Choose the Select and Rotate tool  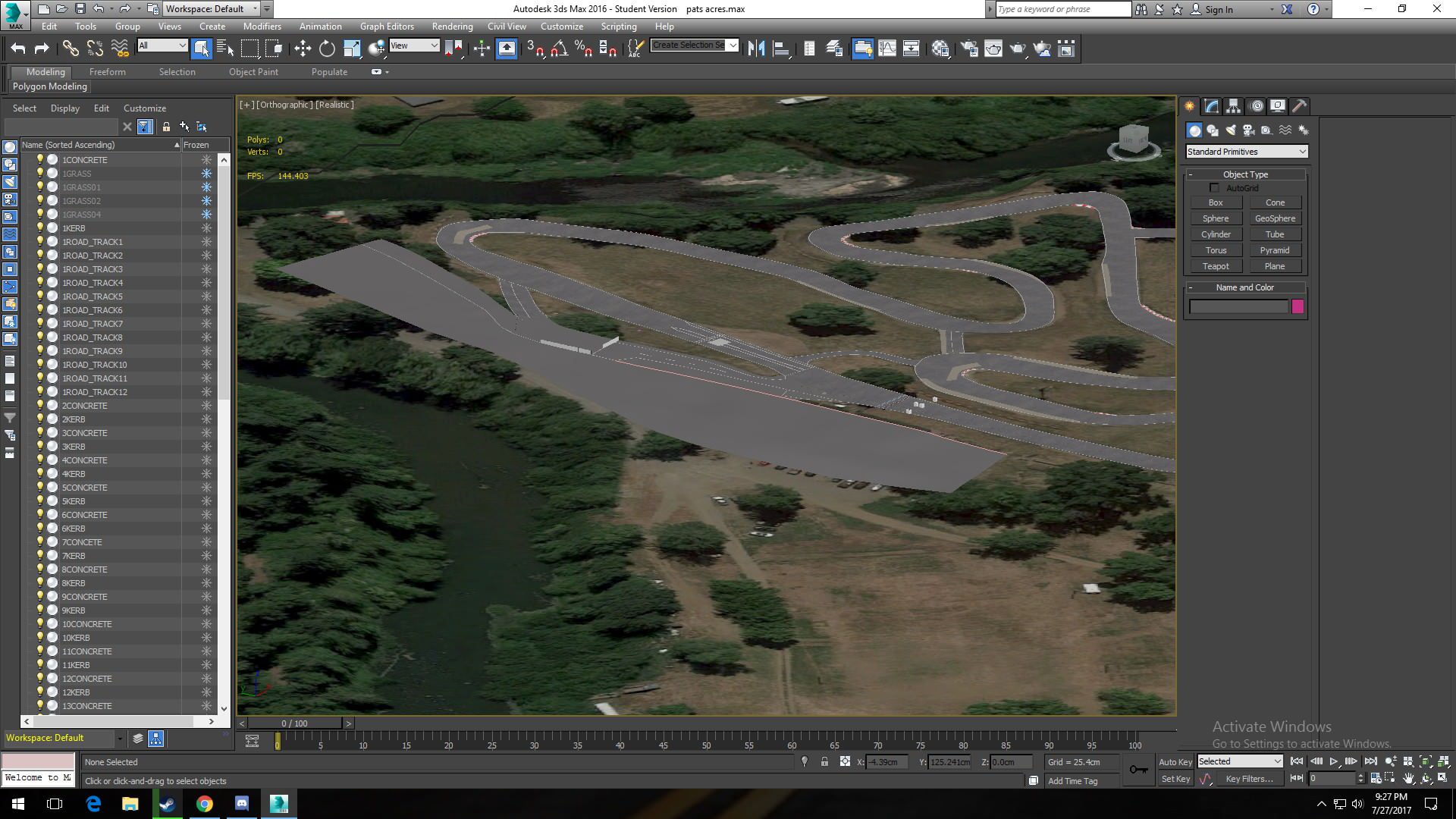point(327,49)
